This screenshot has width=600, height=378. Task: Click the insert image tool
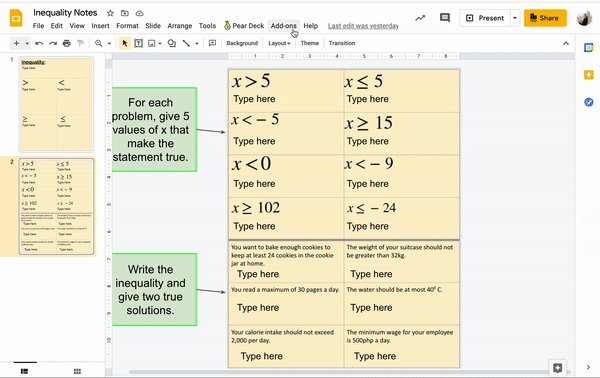152,43
